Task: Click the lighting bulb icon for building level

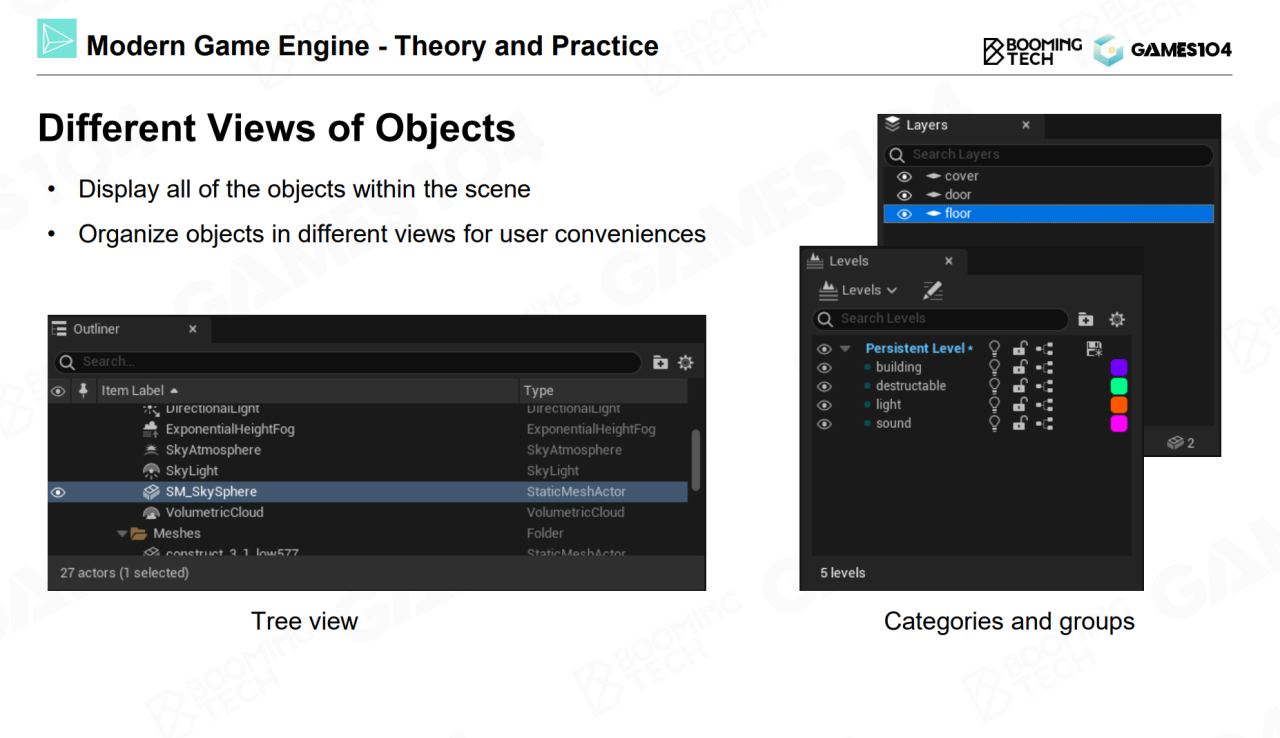Action: point(994,367)
